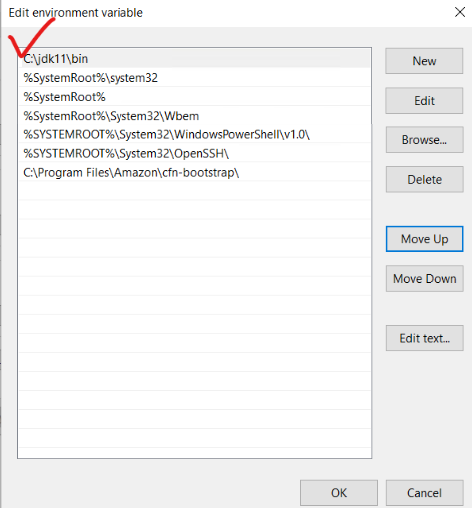The height and width of the screenshot is (508, 472).
Task: Close the Edit environment variable window
Action: click(x=460, y=12)
